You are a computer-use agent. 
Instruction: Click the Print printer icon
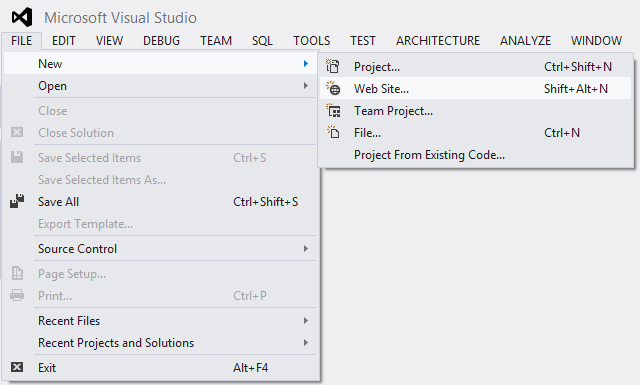click(17, 295)
